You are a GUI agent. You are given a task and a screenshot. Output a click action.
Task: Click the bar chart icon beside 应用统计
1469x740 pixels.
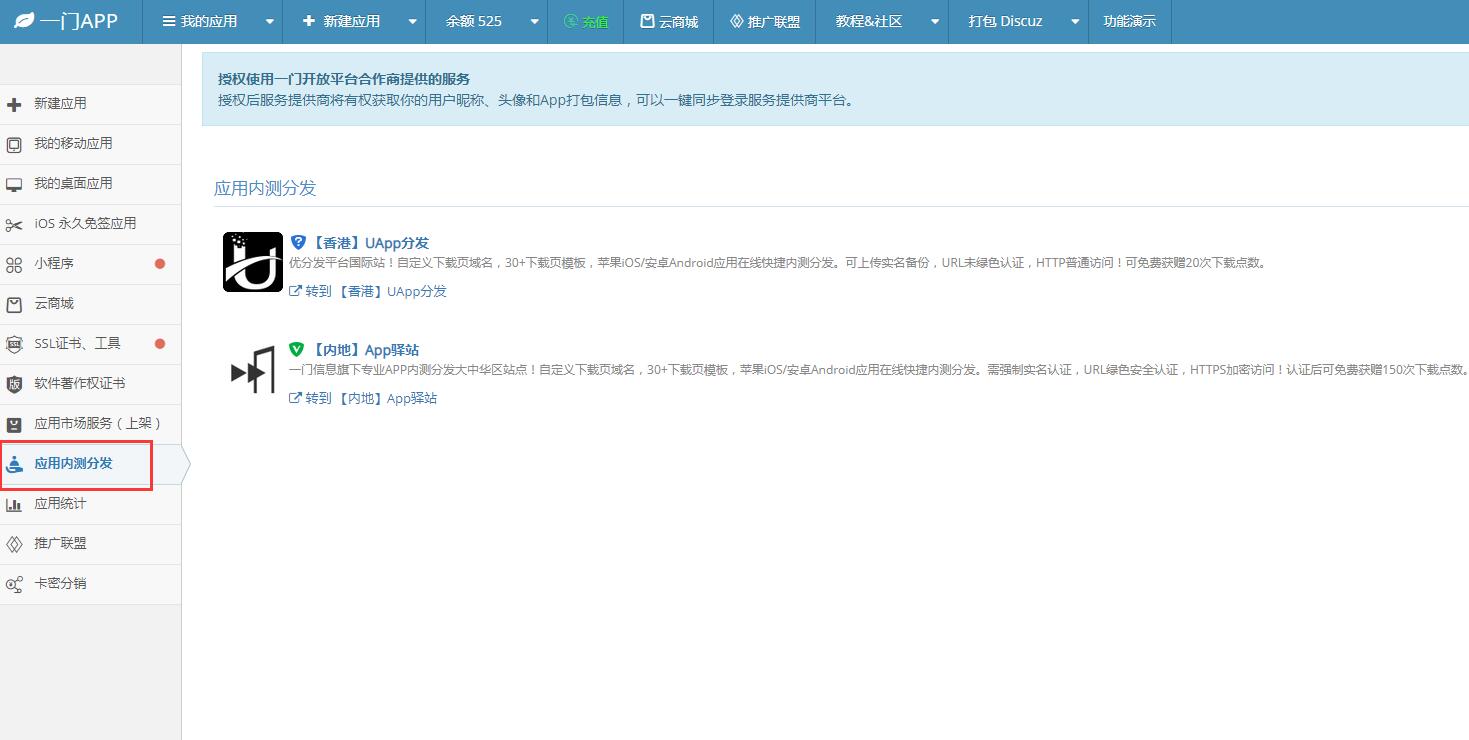(x=14, y=504)
